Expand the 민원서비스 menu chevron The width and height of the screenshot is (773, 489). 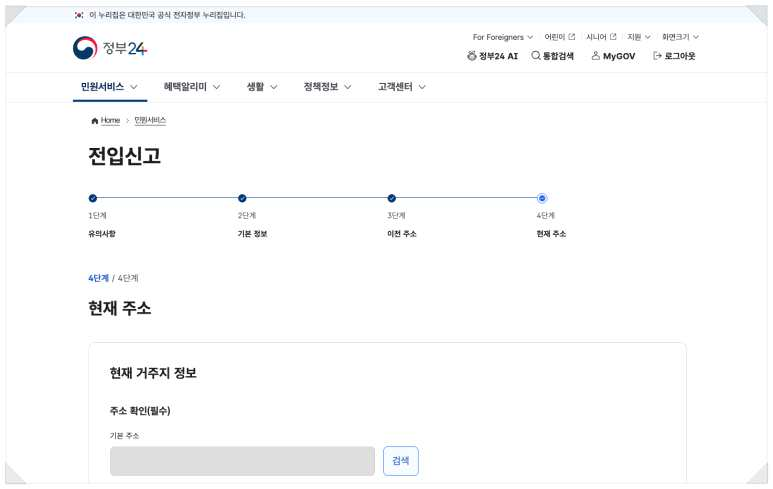point(134,87)
